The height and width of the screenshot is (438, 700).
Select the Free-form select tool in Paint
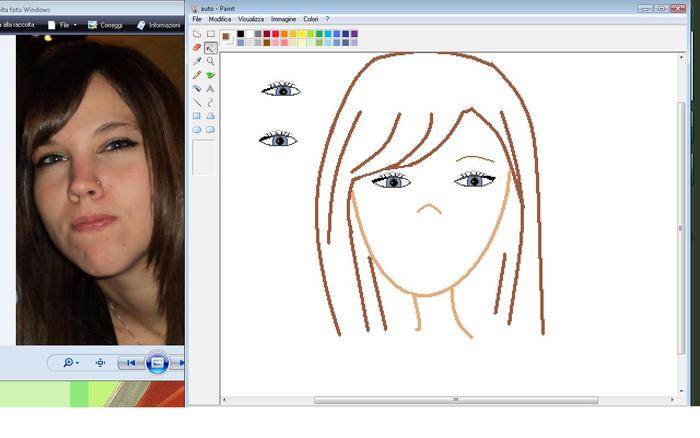(x=197, y=34)
